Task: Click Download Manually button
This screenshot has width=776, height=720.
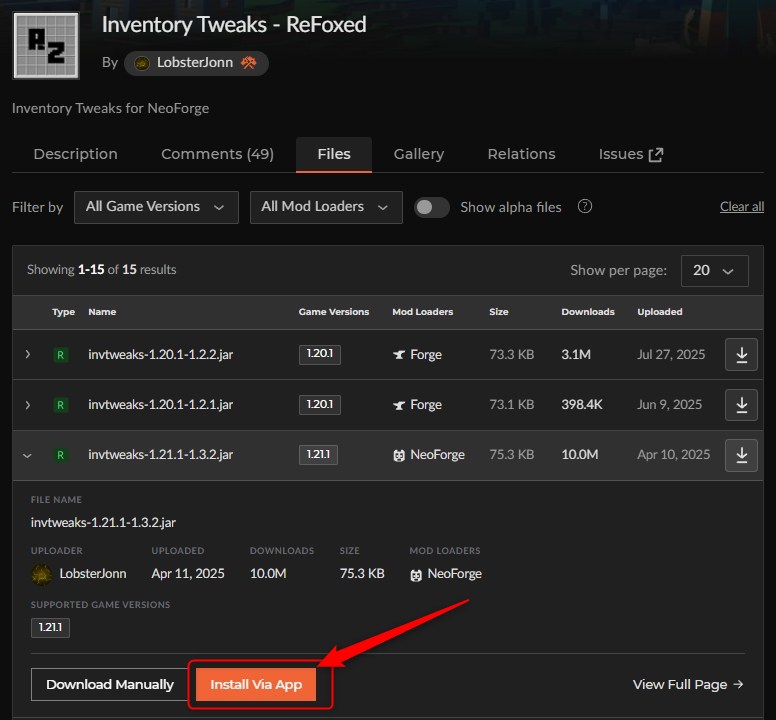Action: (x=110, y=684)
